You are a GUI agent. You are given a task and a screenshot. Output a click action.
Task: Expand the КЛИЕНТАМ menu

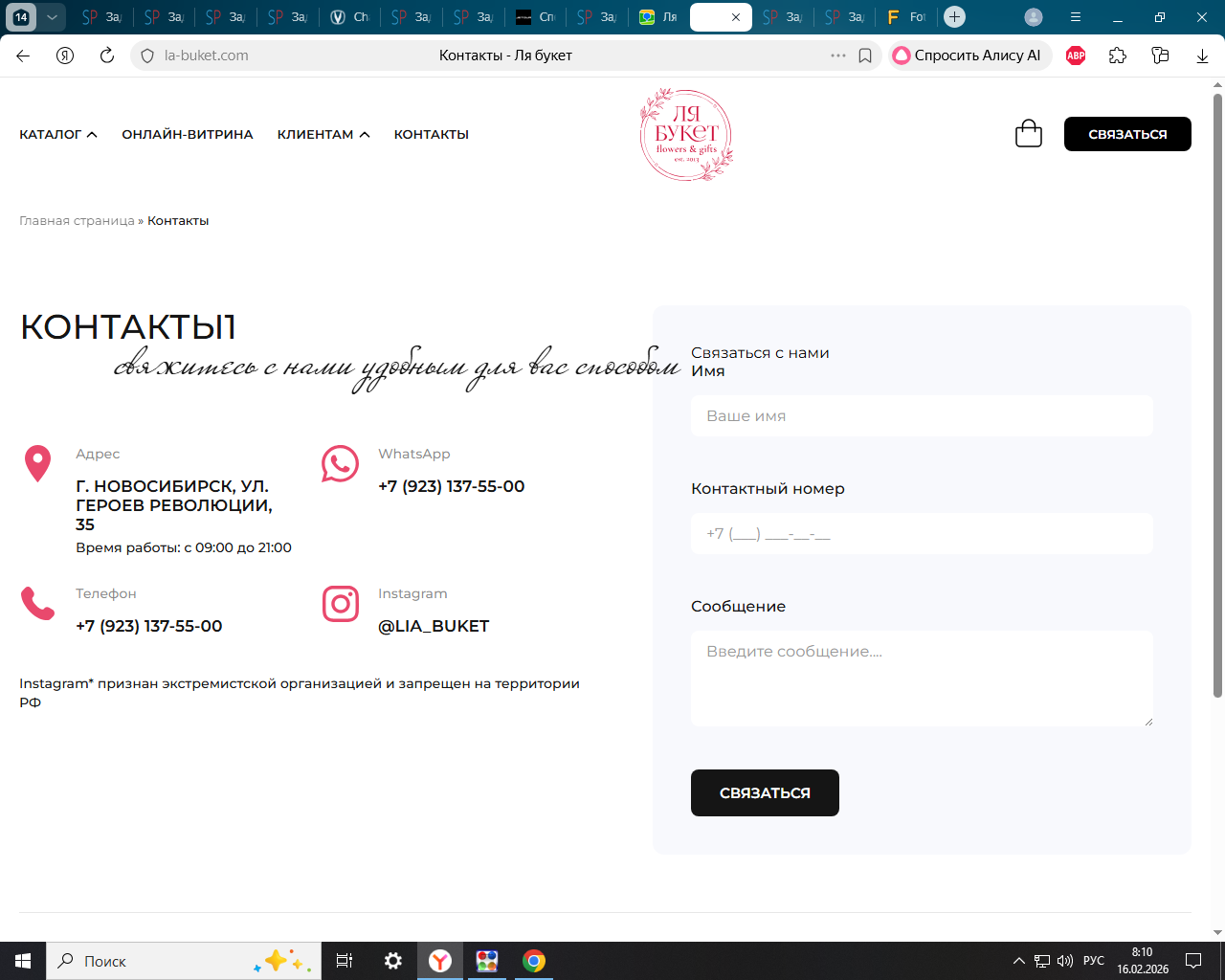[x=323, y=135]
